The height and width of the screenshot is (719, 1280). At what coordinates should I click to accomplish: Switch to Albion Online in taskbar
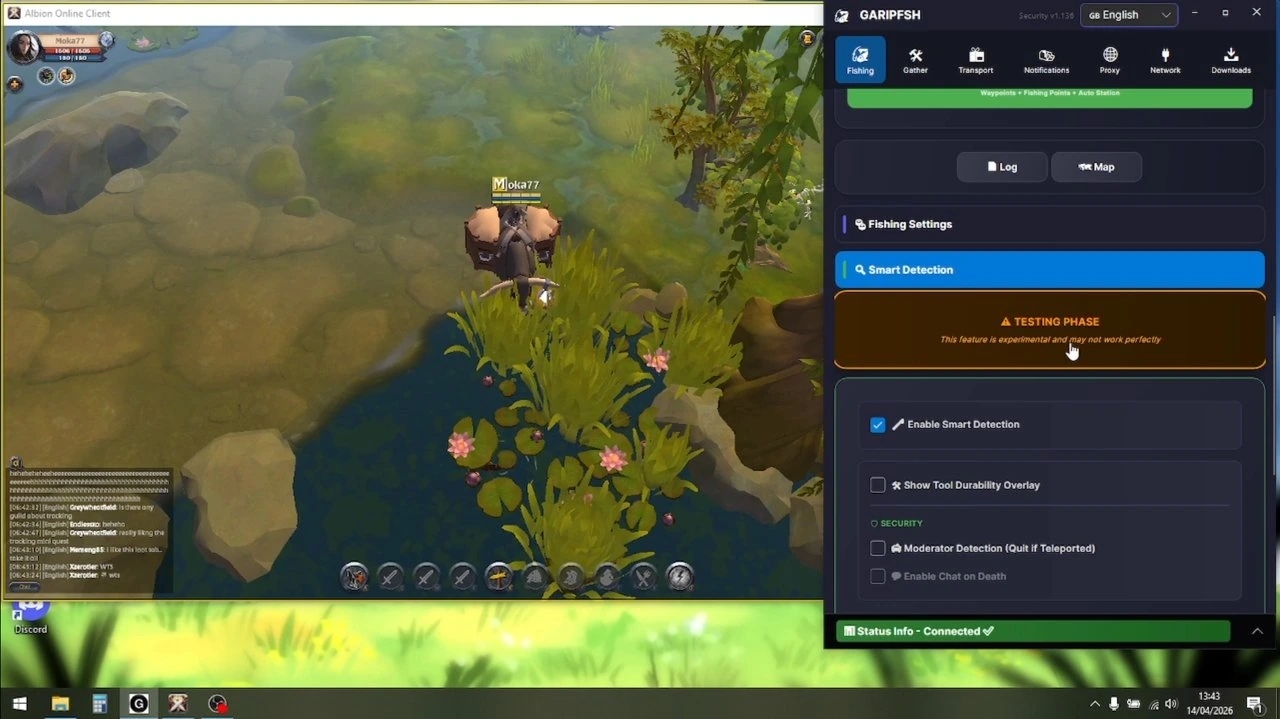178,704
